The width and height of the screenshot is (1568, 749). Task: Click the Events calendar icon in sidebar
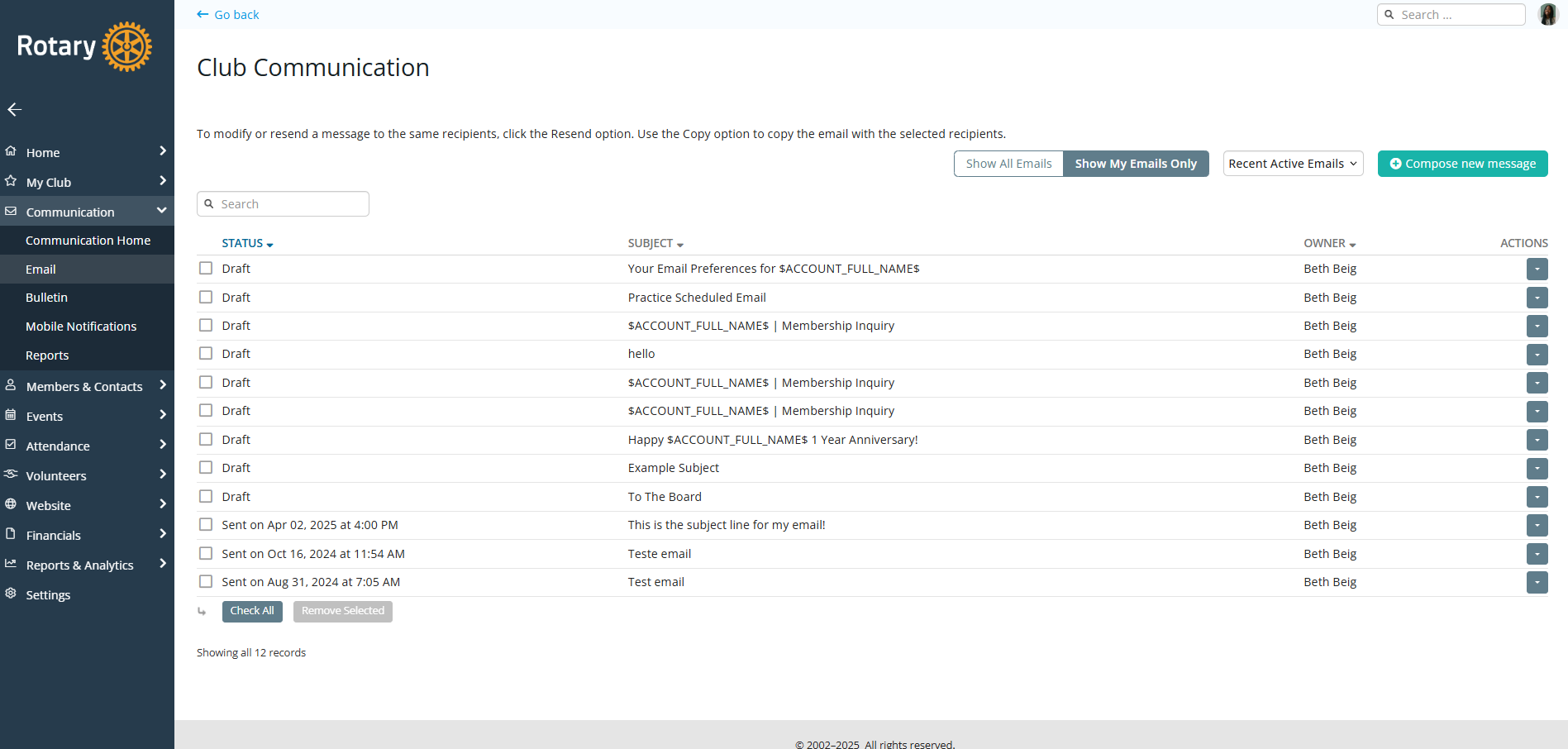[x=11, y=415]
